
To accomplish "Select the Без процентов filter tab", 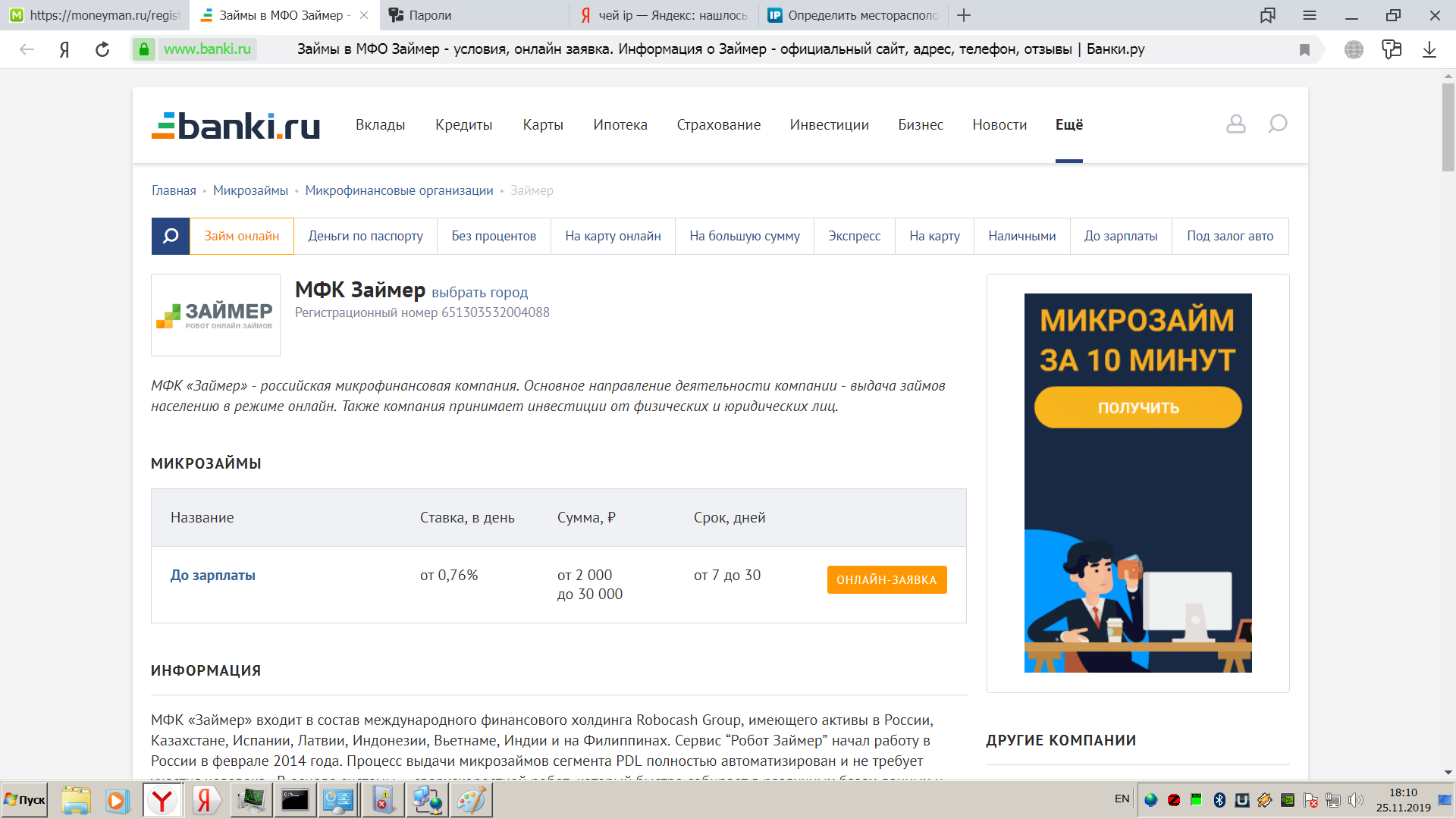I will pos(494,236).
